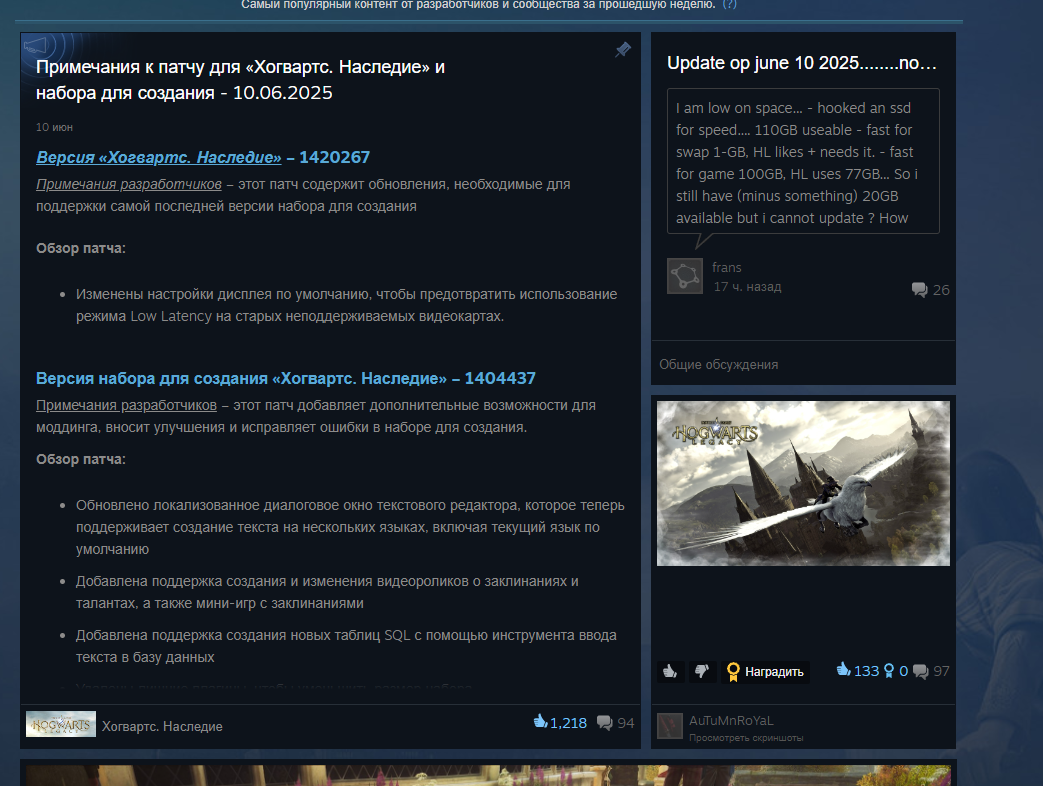
Task: Click the award ribbon count showing 0
Action: pos(896,671)
